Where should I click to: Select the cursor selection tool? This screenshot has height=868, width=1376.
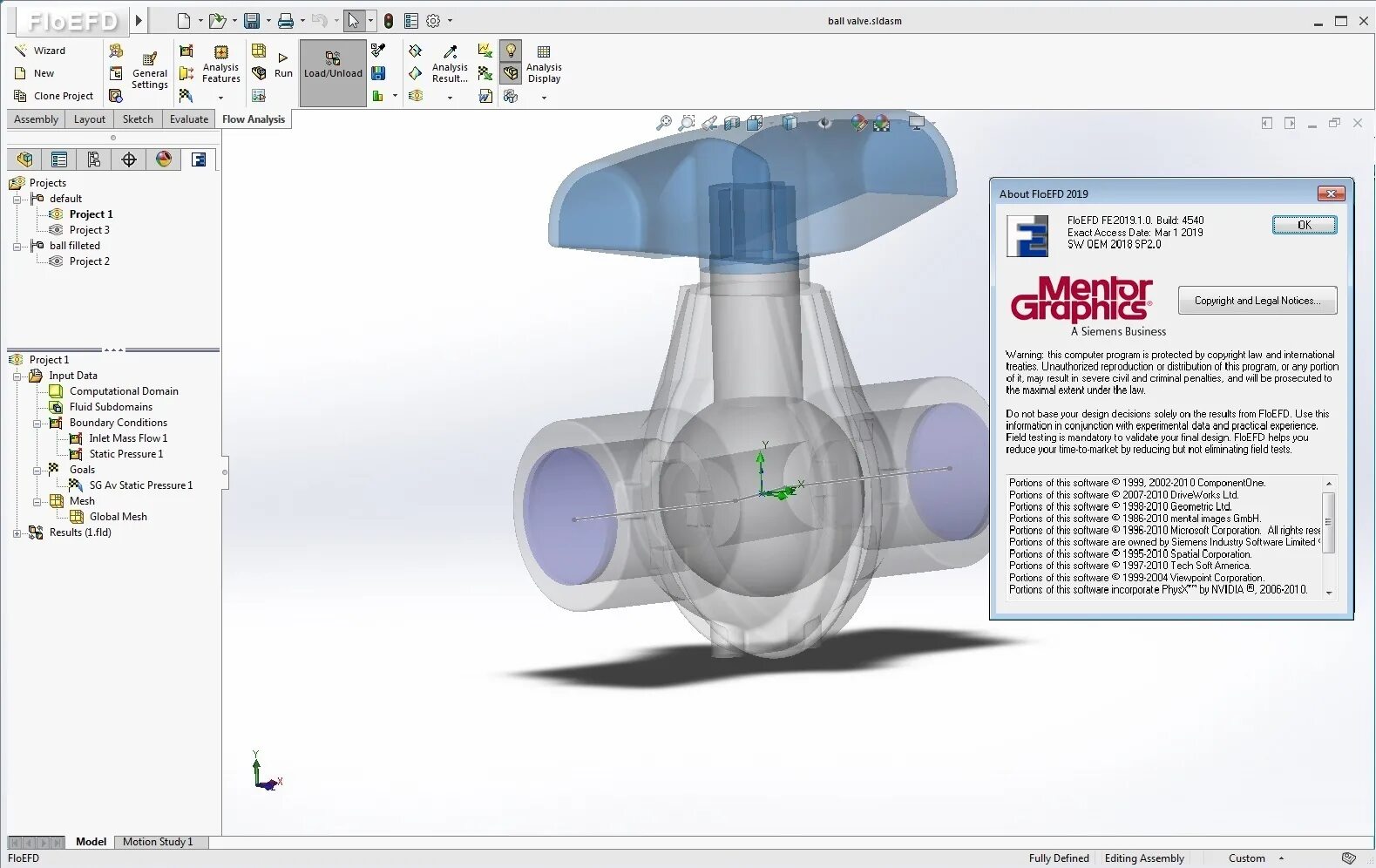pos(353,21)
